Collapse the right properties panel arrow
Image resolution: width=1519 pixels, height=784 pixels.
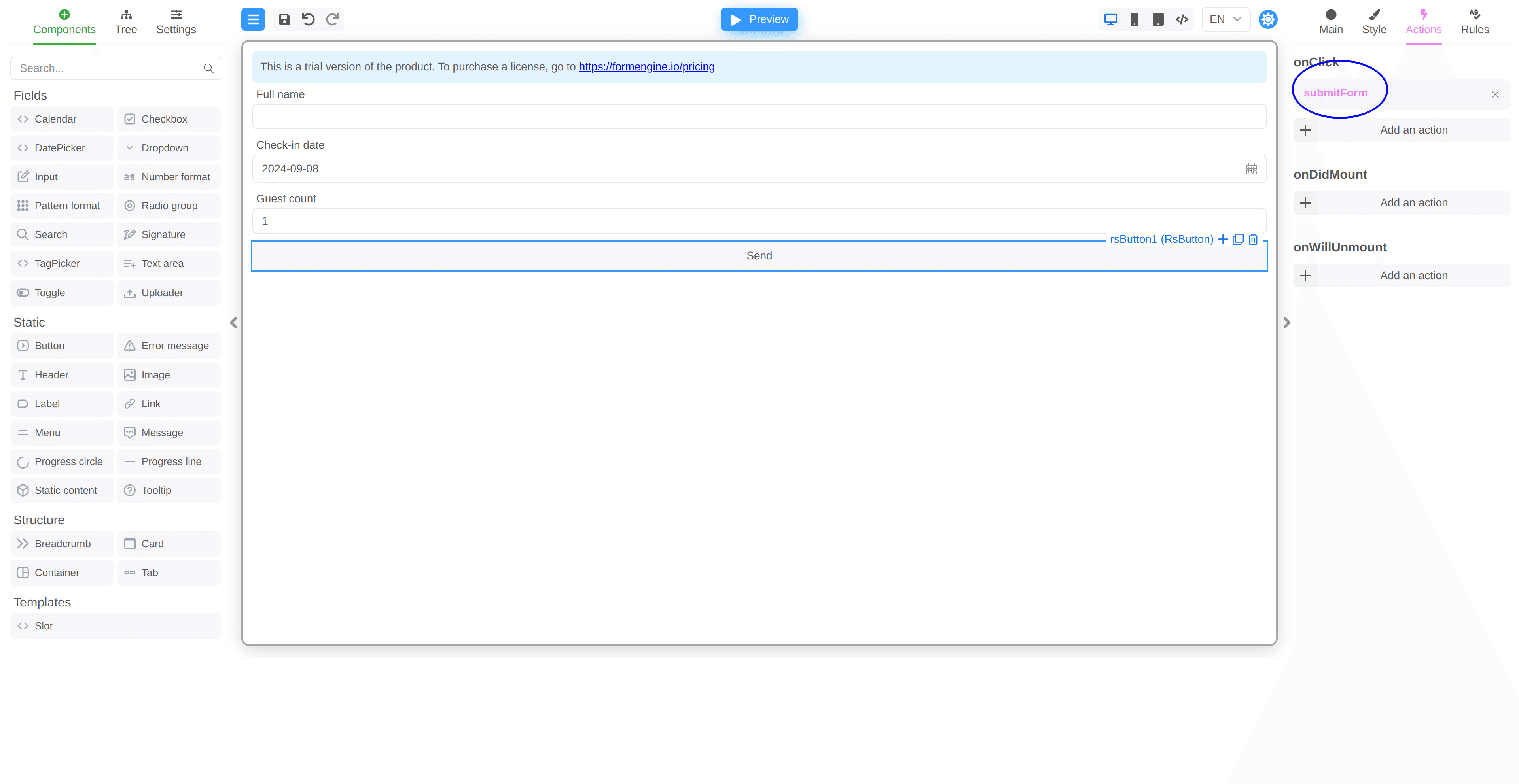point(1287,323)
